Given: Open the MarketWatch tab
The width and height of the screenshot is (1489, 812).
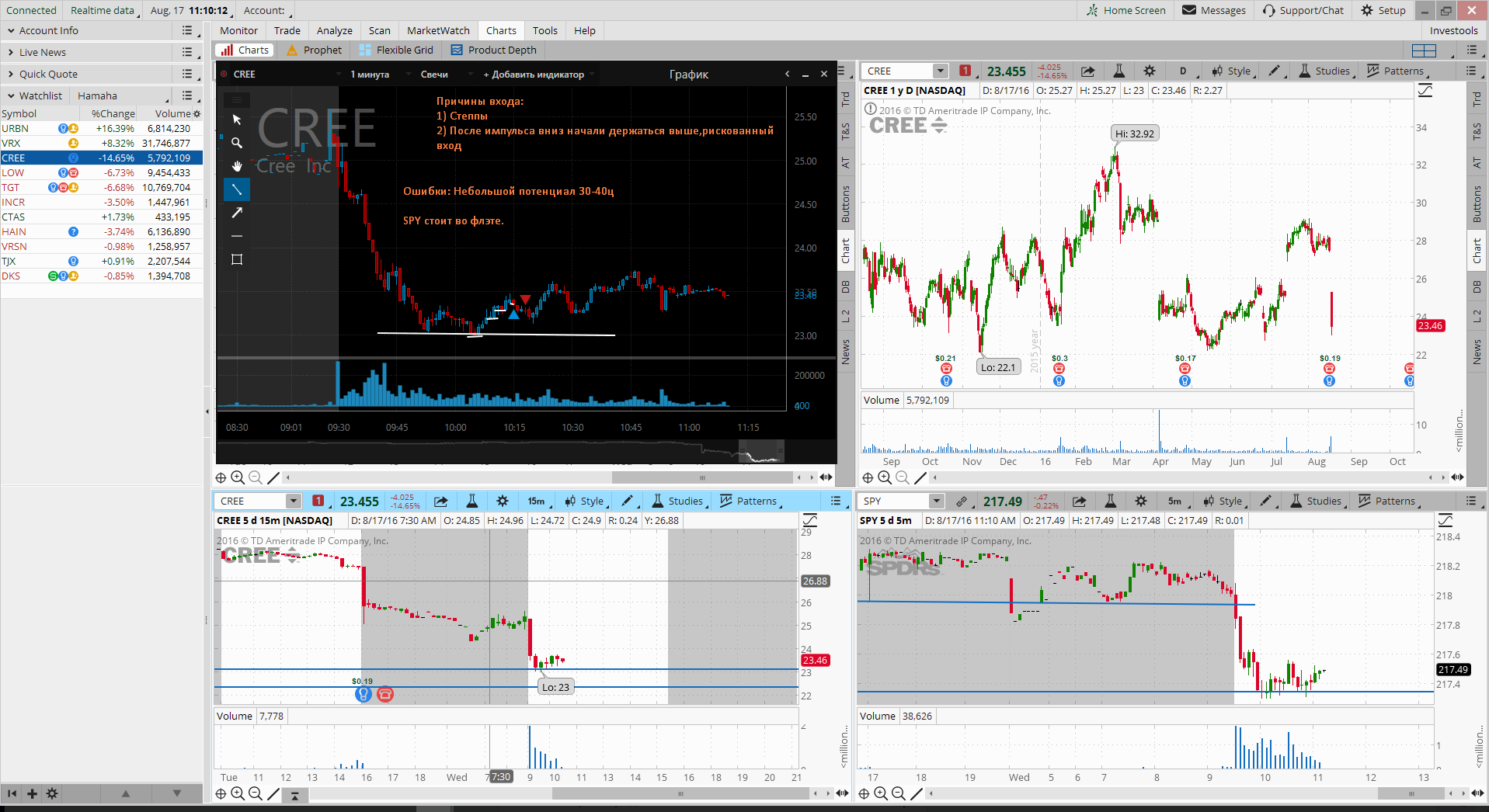Looking at the screenshot, I should (x=438, y=31).
